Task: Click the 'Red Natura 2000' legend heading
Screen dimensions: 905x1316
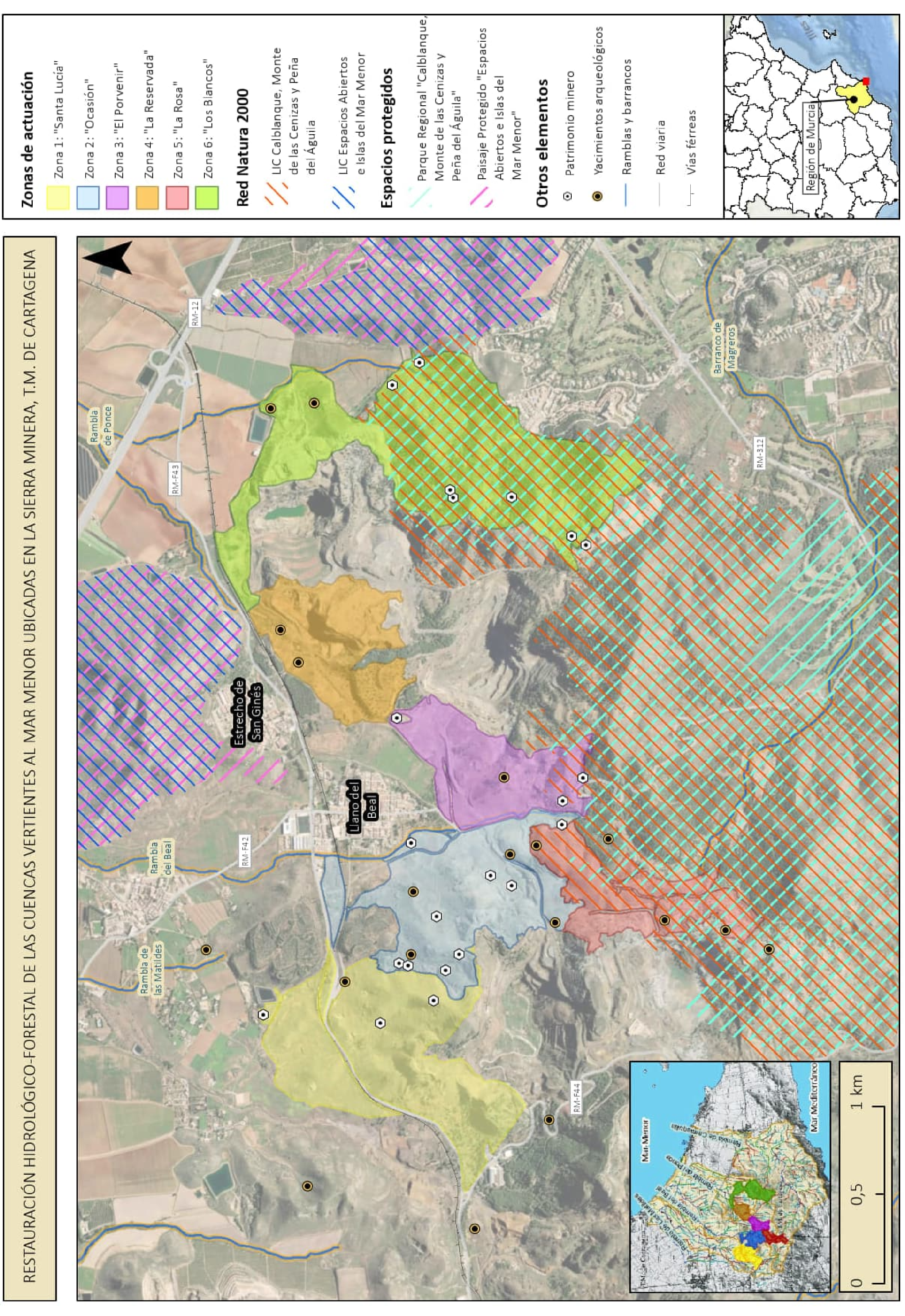Action: (x=243, y=147)
